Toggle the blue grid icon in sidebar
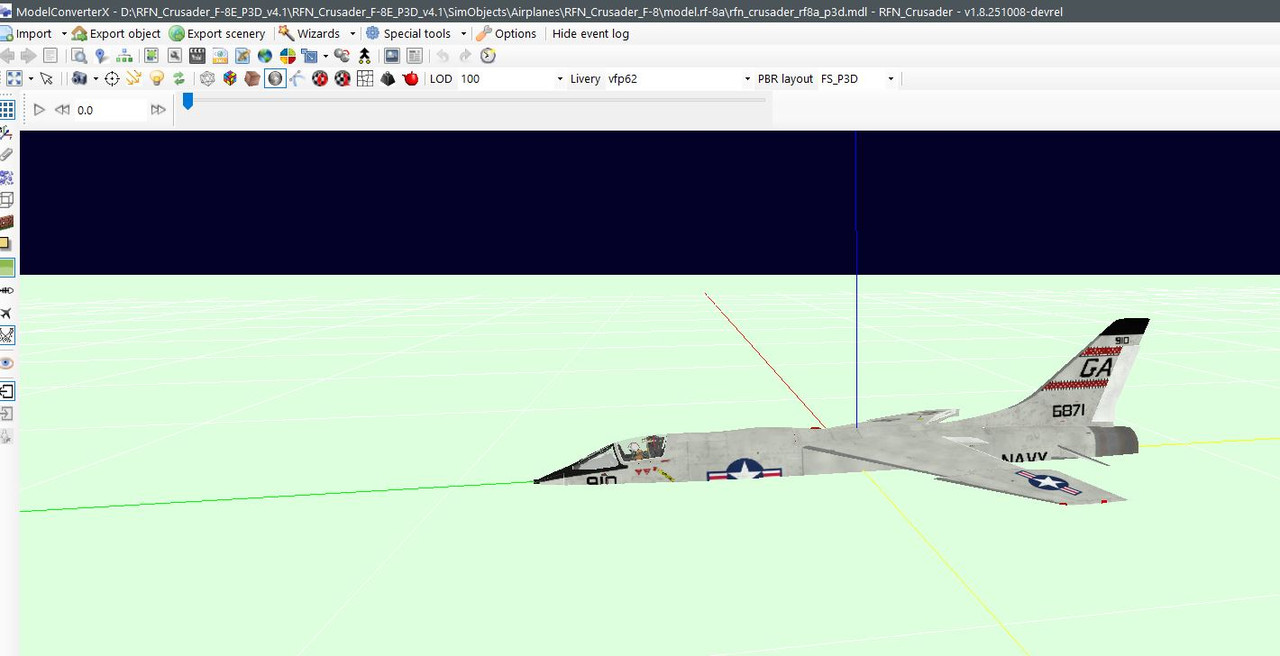Screen dimensions: 1280x656 pyautogui.click(x=7, y=110)
